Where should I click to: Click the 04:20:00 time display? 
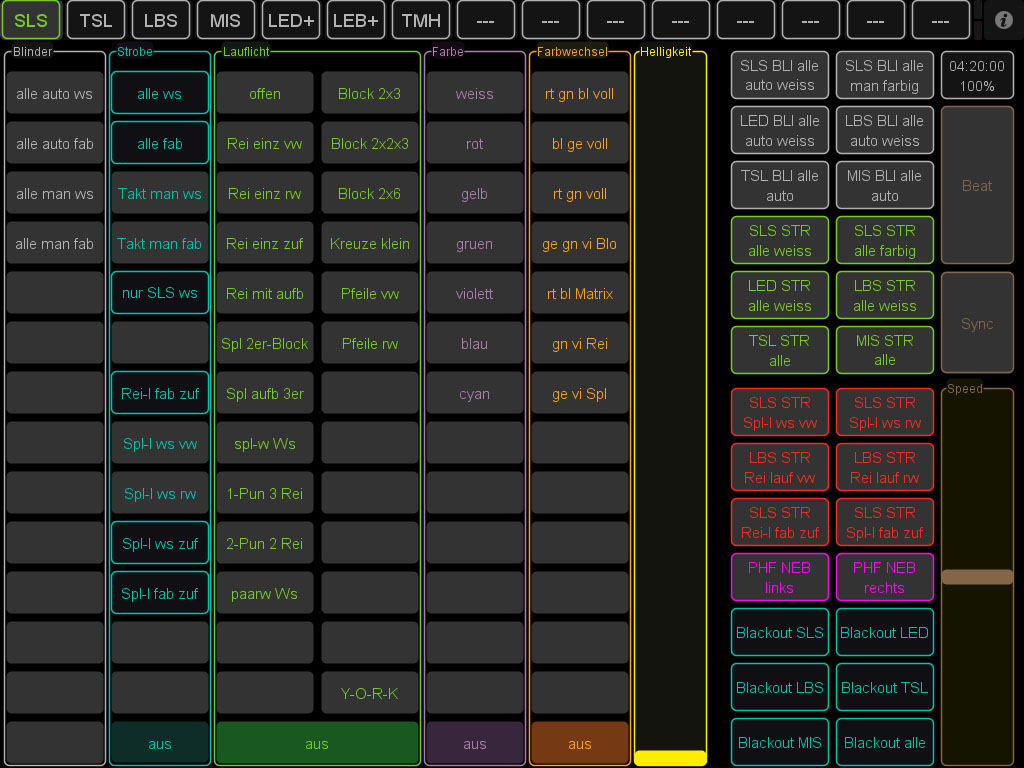[977, 76]
